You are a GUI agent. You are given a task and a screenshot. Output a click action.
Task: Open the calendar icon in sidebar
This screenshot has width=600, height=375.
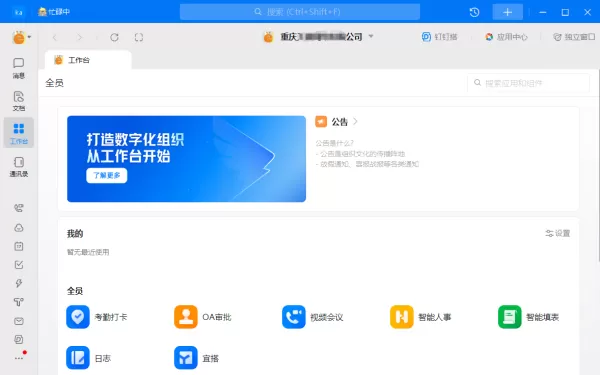click(x=18, y=246)
